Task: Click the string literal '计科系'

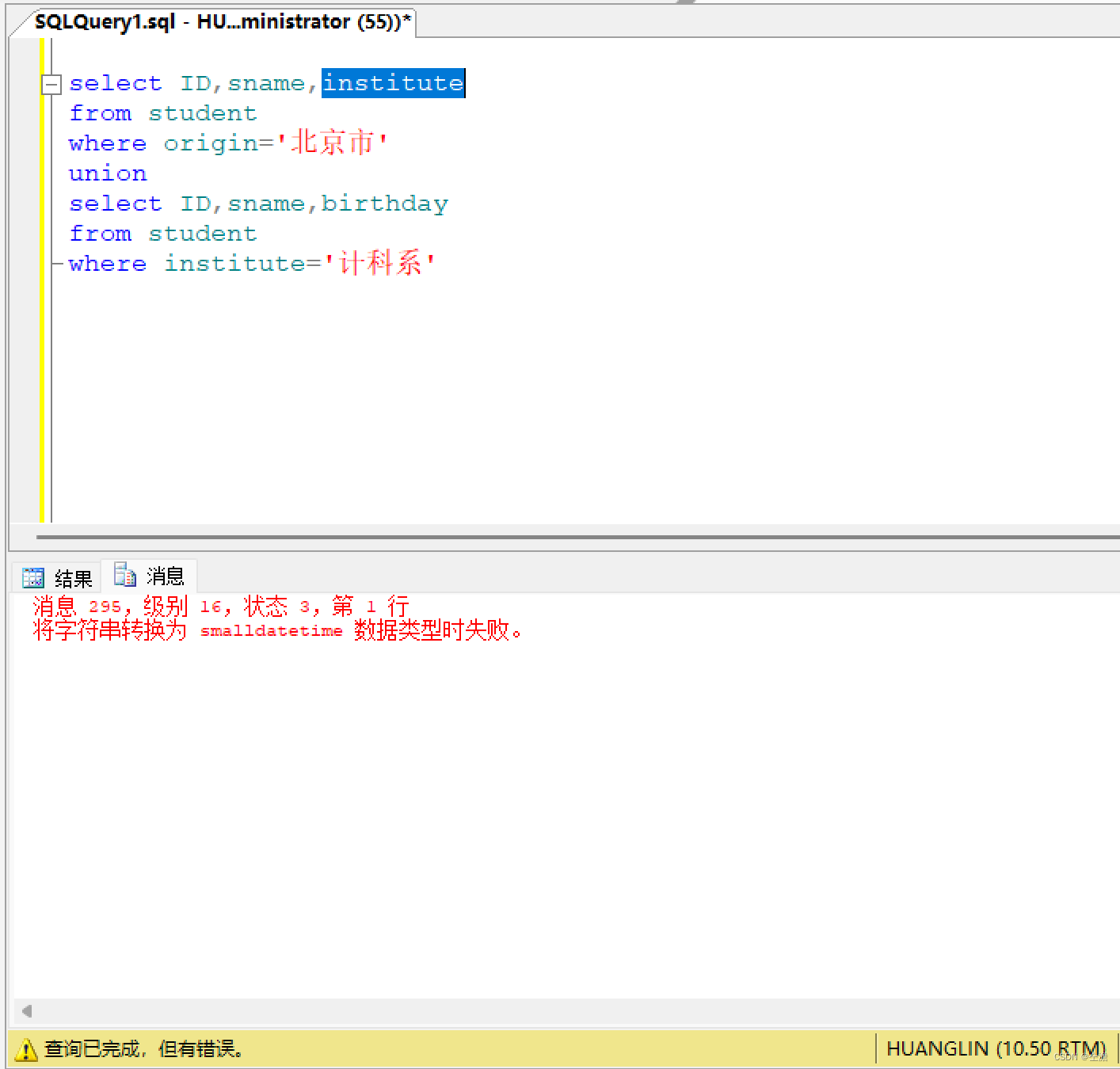Action: 379,263
